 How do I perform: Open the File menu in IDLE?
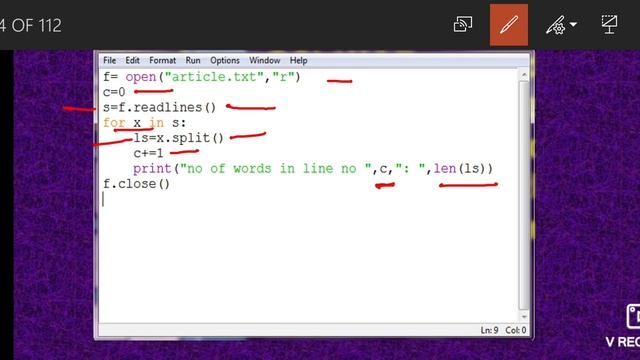click(109, 60)
